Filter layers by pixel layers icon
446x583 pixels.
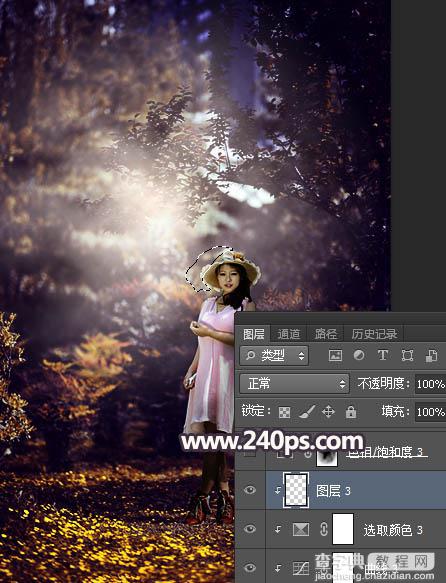[x=335, y=356]
